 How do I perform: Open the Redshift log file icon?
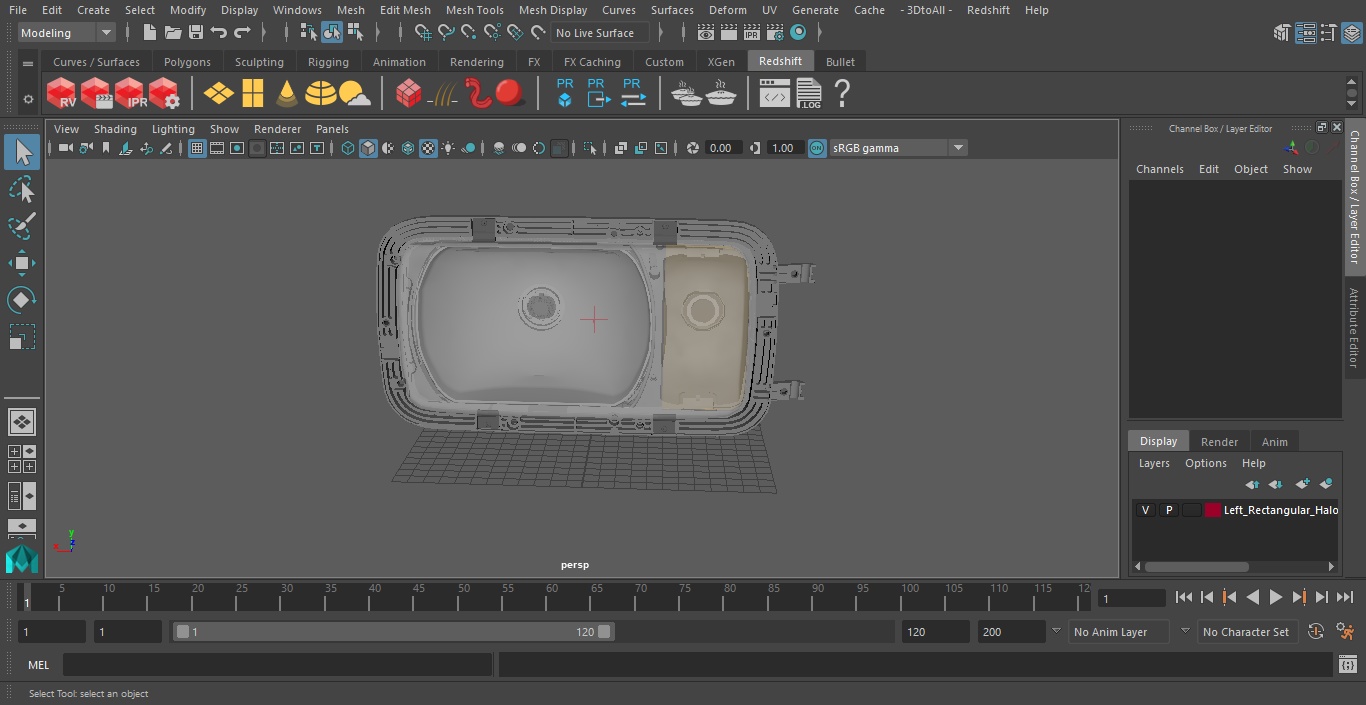point(808,93)
